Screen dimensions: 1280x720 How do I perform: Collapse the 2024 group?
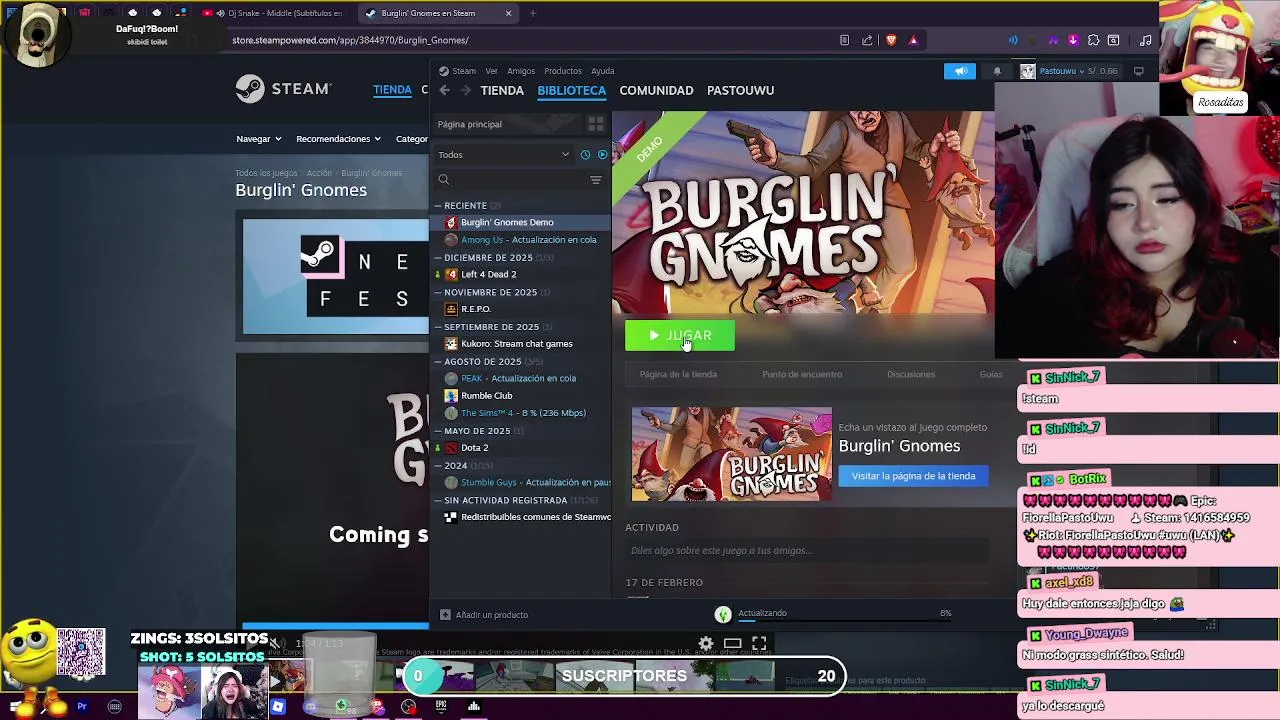(x=438, y=466)
